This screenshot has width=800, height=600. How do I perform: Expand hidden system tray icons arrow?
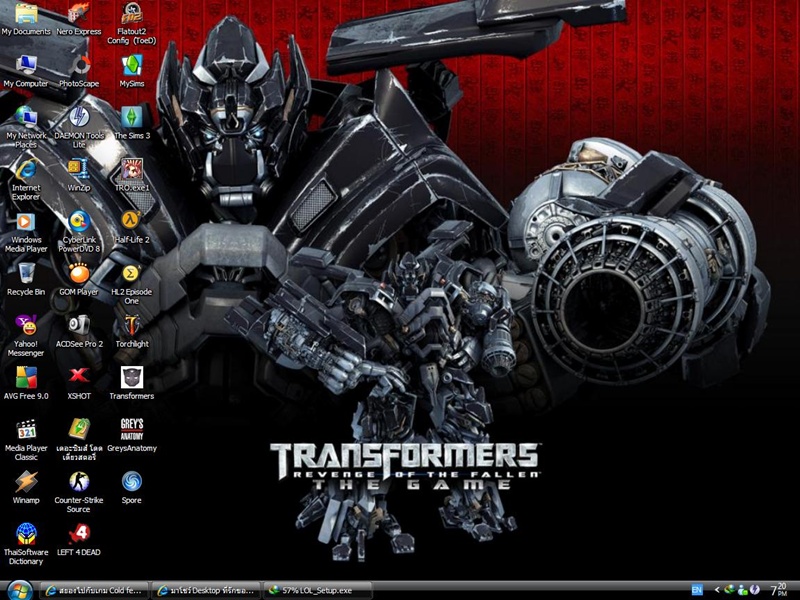click(717, 590)
